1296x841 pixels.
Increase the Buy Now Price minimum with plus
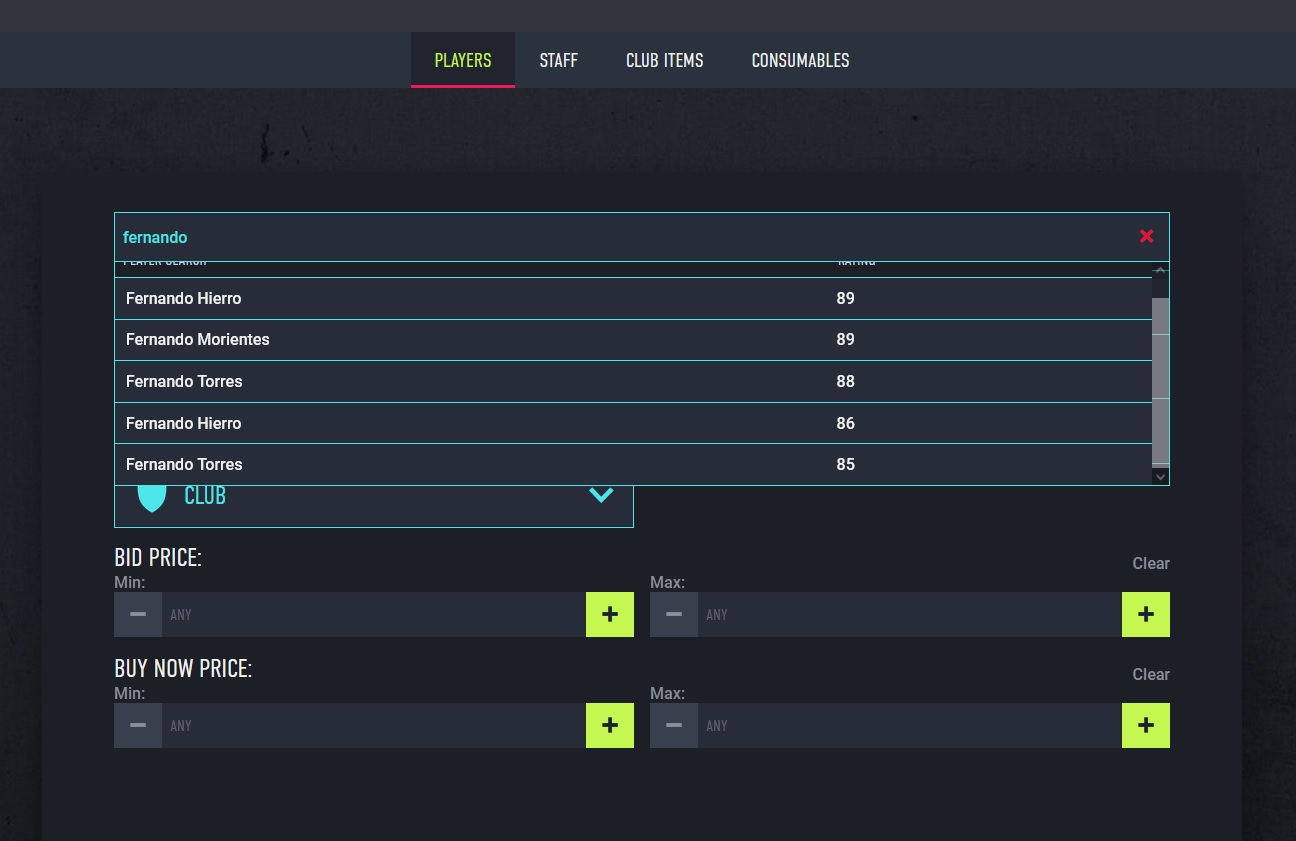610,725
